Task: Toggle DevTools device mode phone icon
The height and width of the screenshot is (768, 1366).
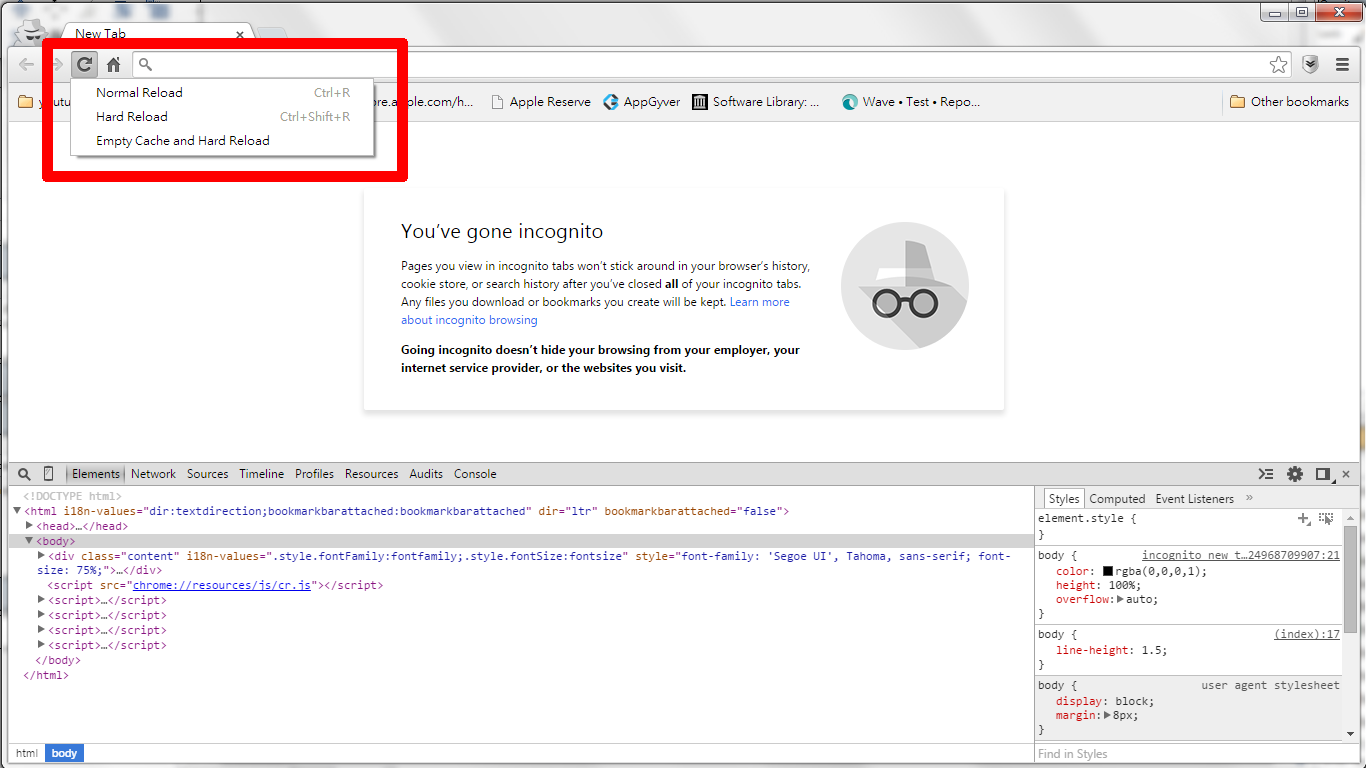Action: (48, 474)
